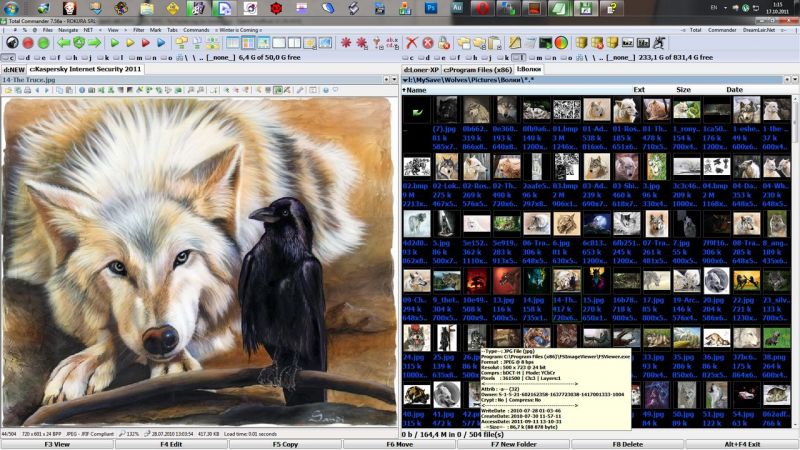Click the color wheel toolbar icon

tap(560, 43)
